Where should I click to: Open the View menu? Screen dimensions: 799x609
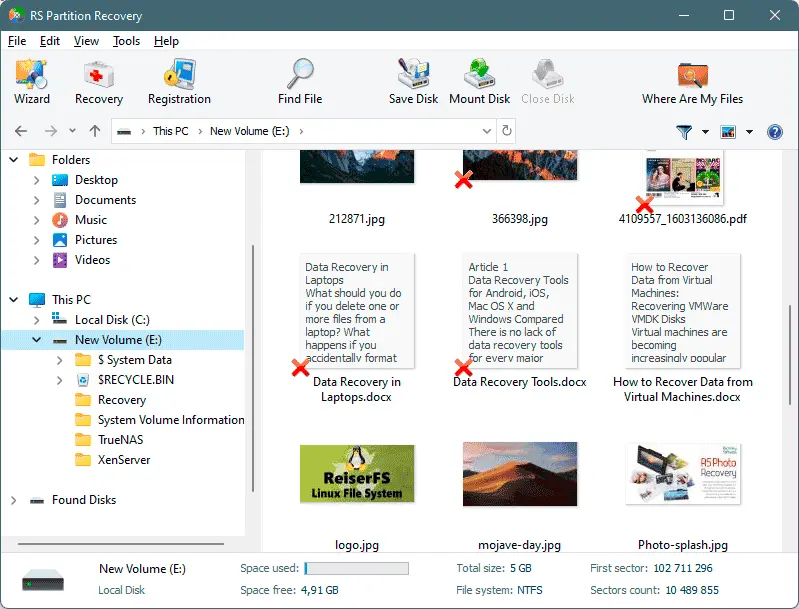point(86,41)
